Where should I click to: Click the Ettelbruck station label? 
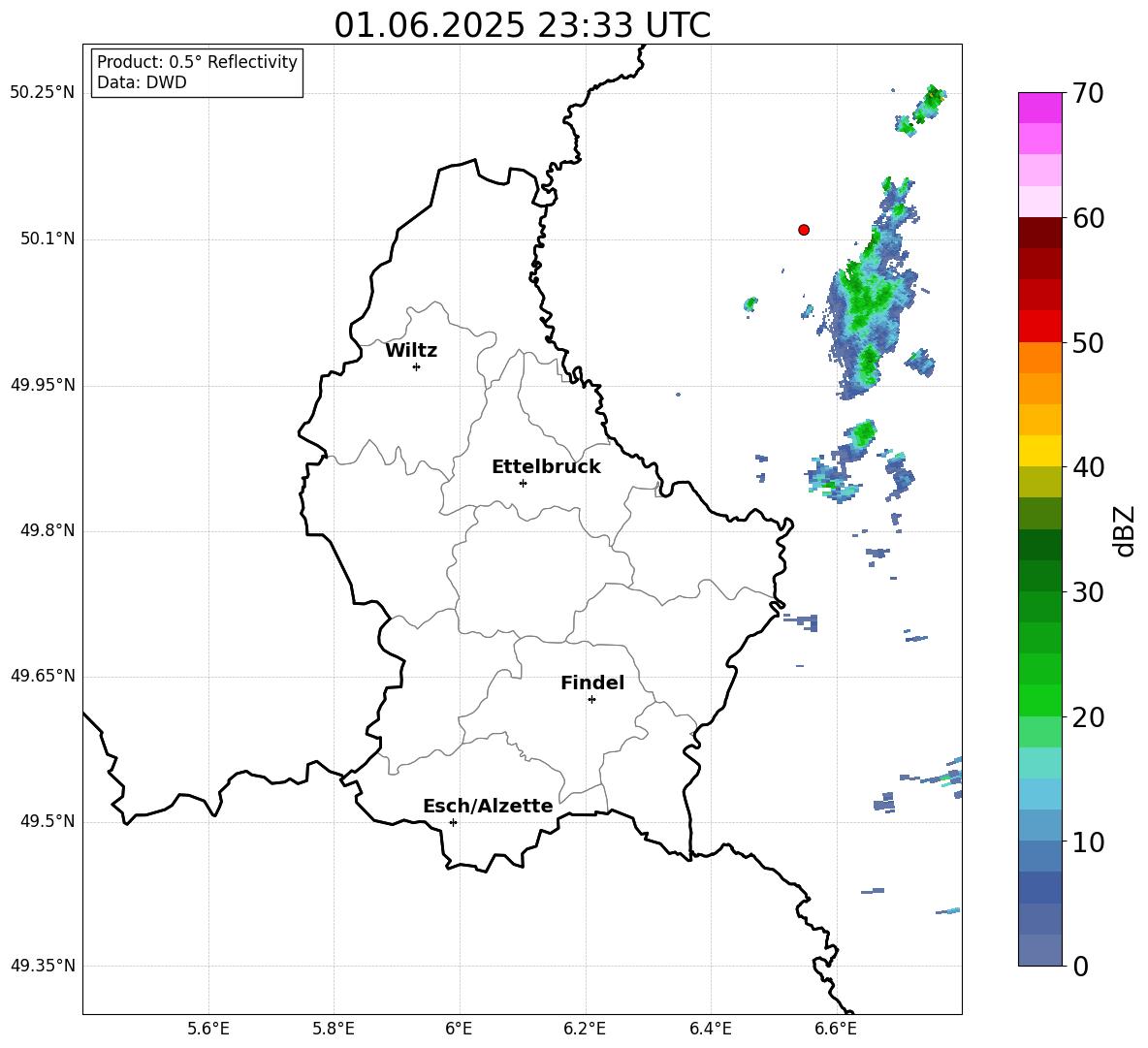(546, 467)
